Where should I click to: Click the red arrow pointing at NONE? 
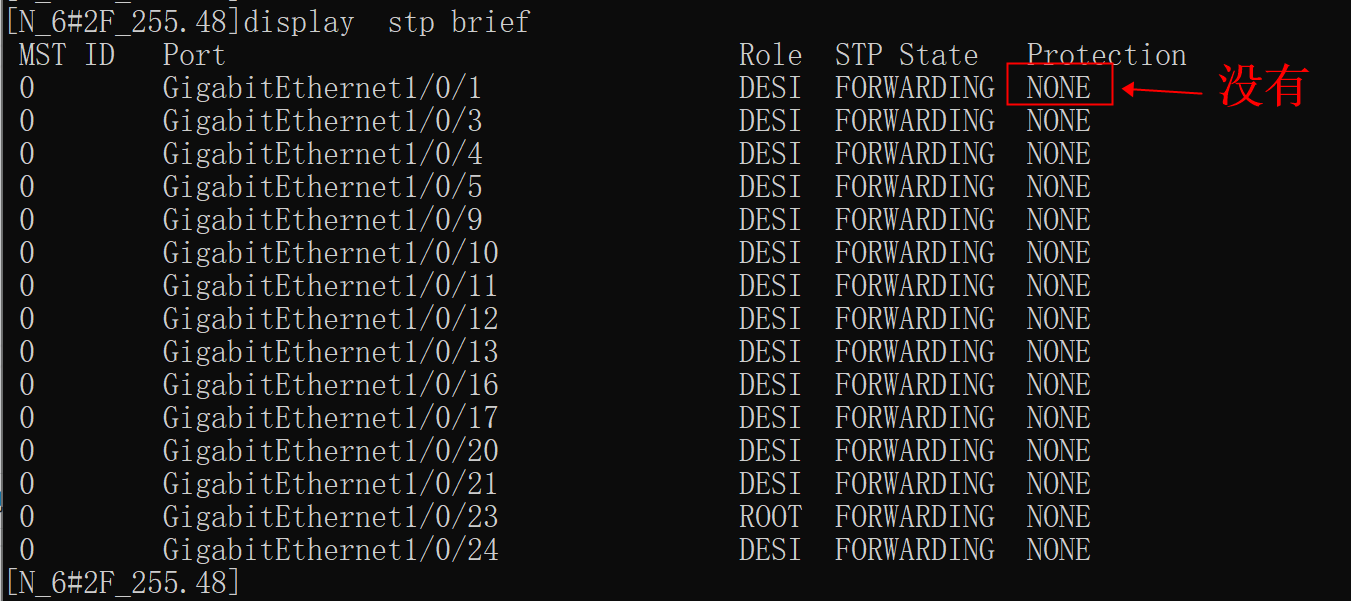click(1162, 91)
